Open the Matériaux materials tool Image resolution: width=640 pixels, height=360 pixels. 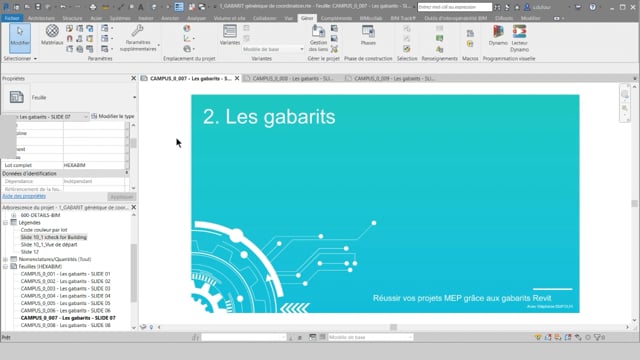(x=52, y=35)
